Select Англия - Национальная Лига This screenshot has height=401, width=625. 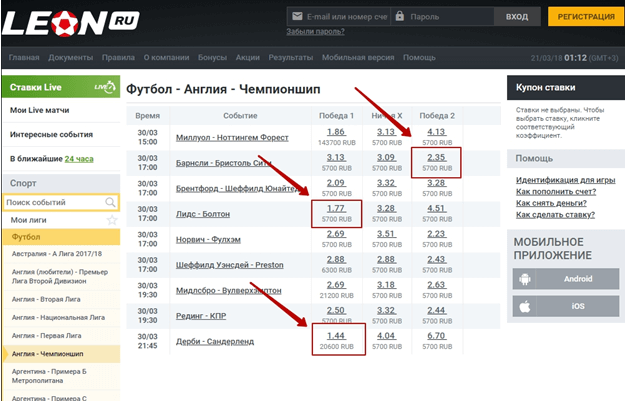(x=58, y=317)
